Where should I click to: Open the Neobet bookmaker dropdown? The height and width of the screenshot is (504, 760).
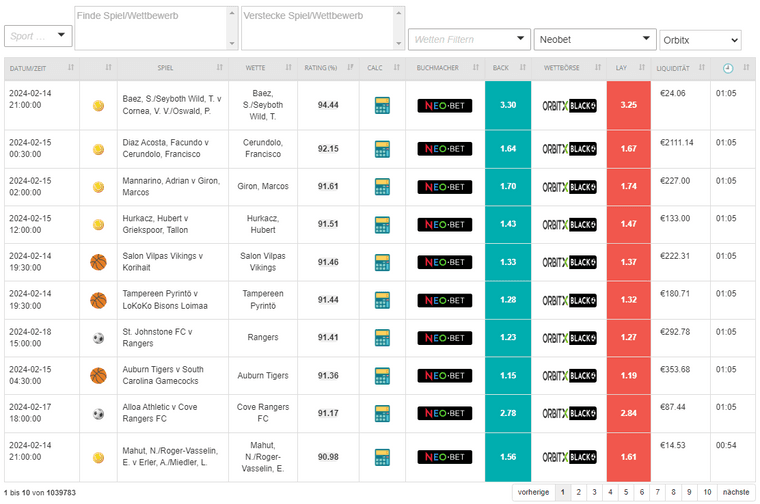[x=594, y=39]
